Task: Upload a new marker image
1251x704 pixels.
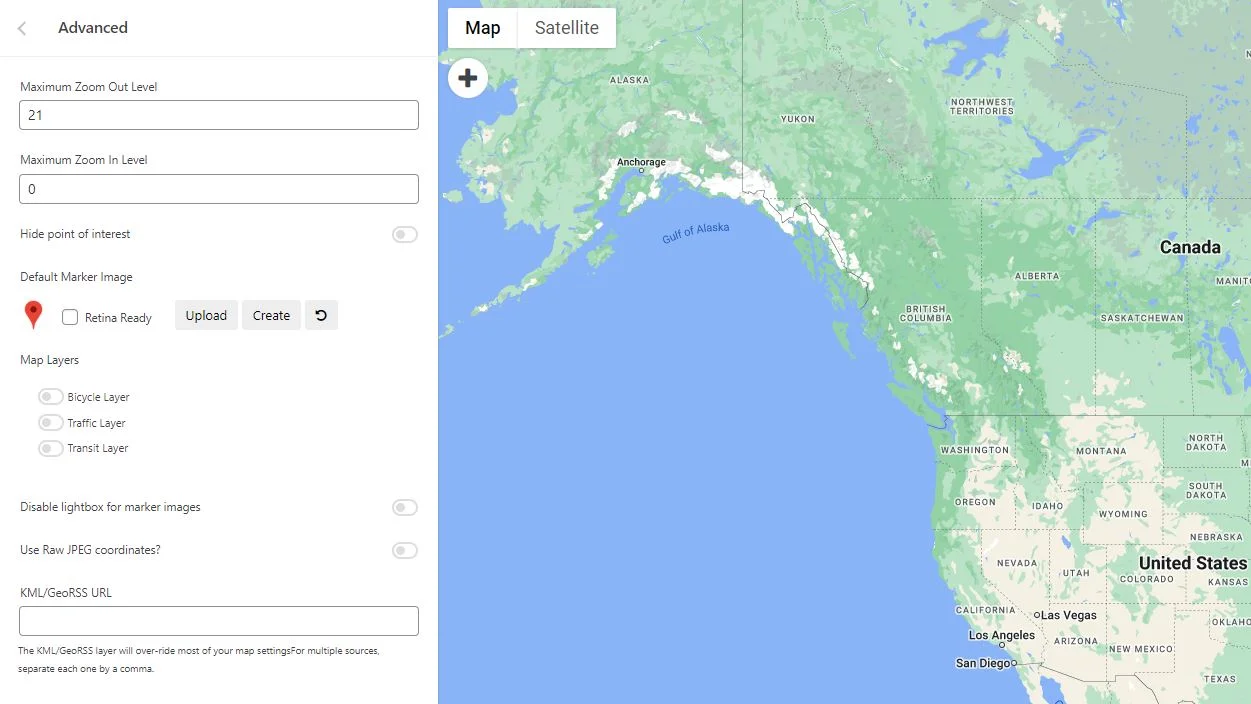Action: pyautogui.click(x=206, y=315)
